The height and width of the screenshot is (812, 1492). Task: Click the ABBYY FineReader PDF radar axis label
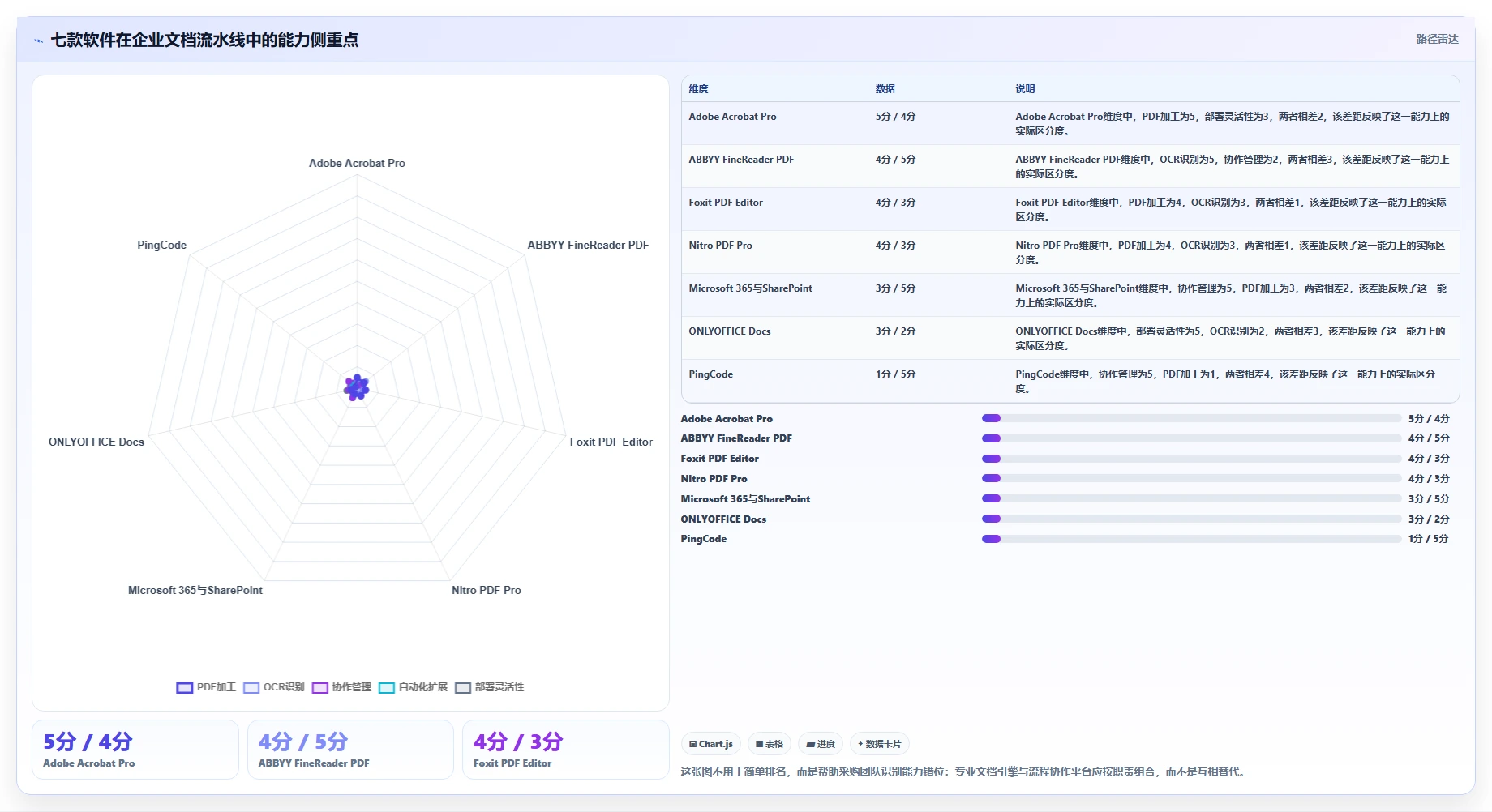click(588, 245)
